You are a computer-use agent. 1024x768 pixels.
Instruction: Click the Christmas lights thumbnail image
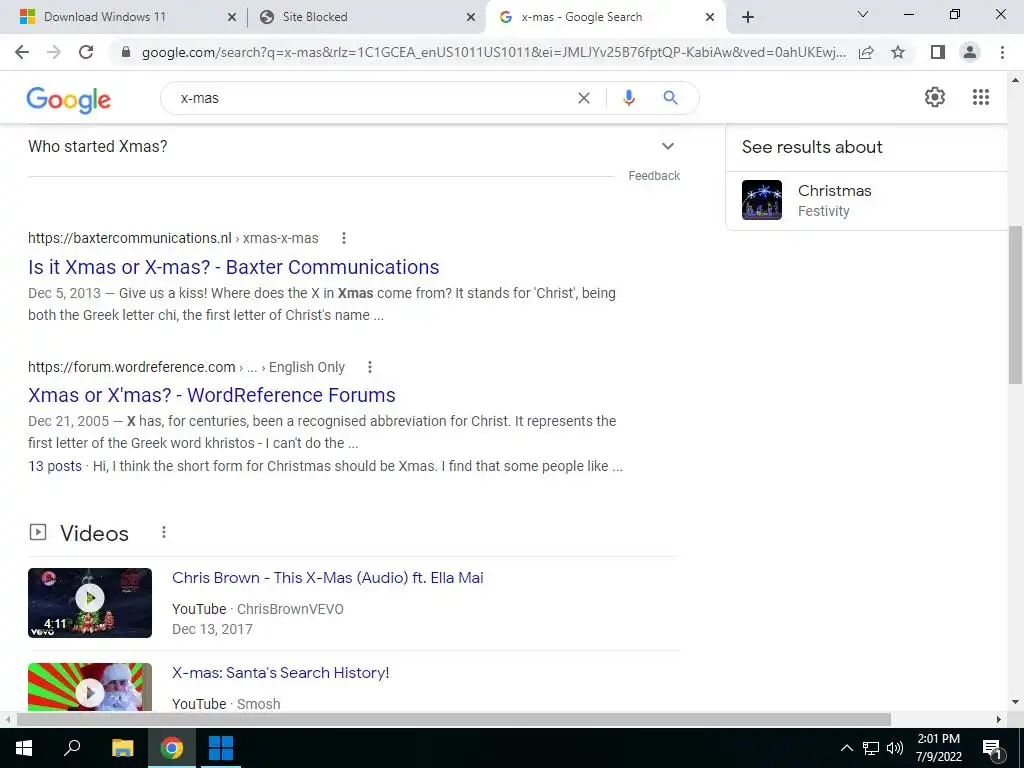tap(761, 200)
